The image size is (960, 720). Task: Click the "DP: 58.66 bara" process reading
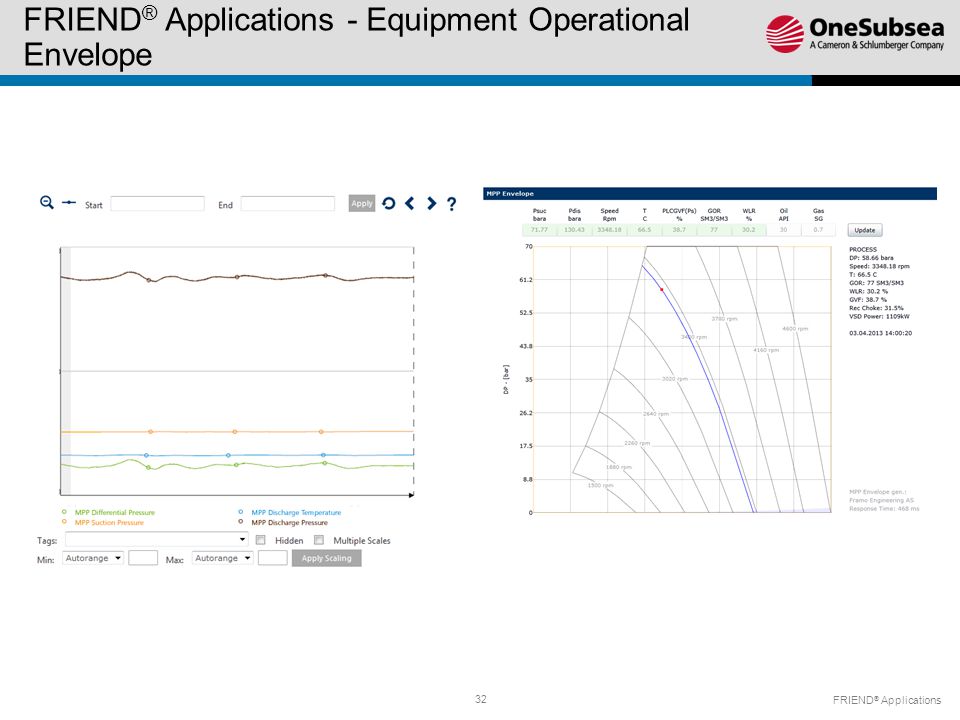click(871, 258)
